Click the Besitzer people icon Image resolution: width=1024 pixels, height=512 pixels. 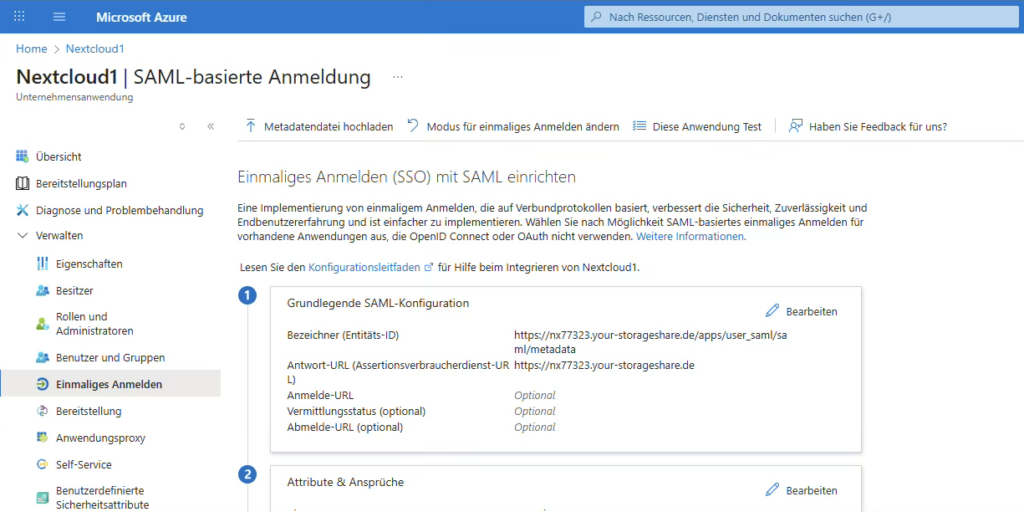coord(42,291)
